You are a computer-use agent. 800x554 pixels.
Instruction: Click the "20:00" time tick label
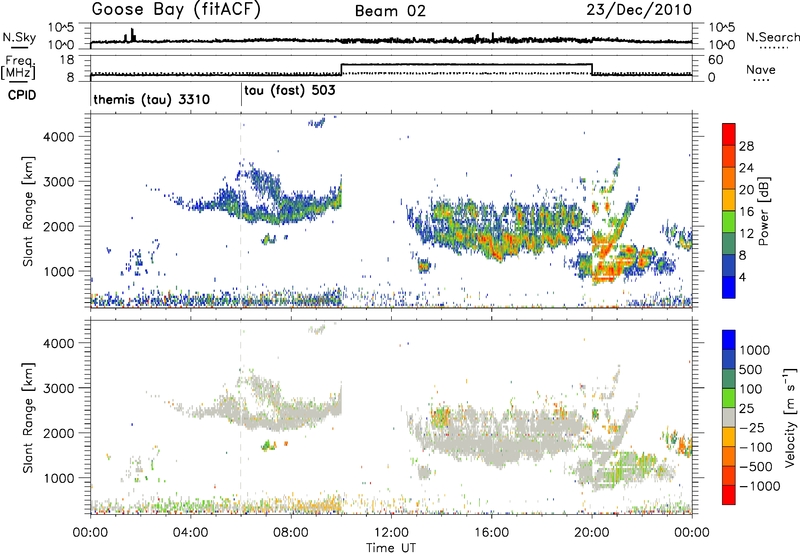(592, 533)
